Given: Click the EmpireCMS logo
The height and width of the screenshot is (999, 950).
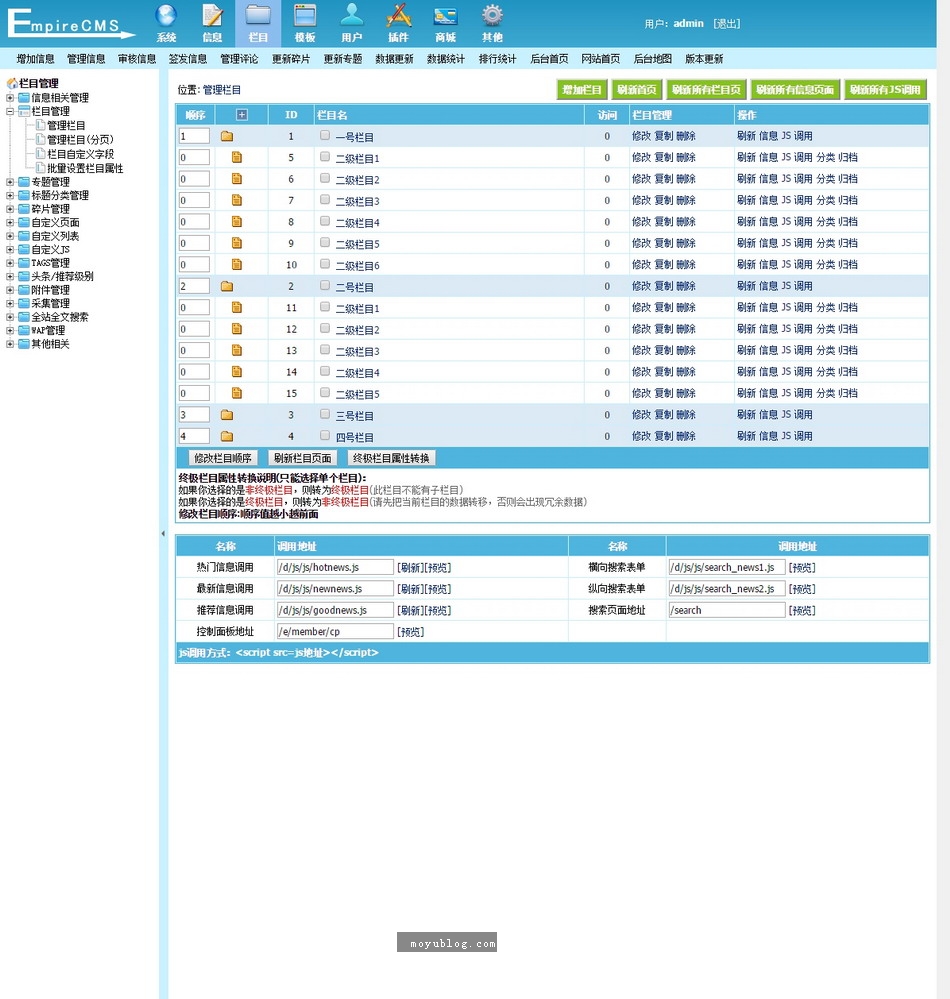Looking at the screenshot, I should [70, 23].
